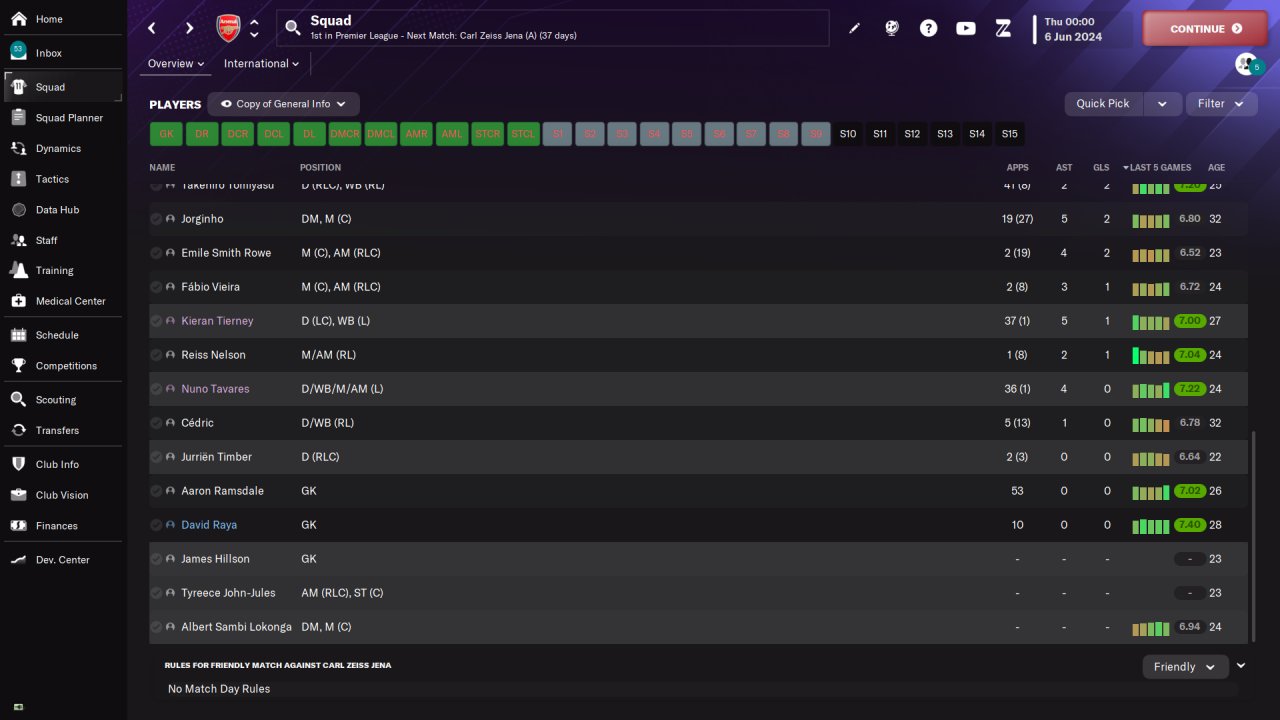Select the checkbox beside Reiss Nelson
This screenshot has height=720, width=1280.
click(156, 355)
